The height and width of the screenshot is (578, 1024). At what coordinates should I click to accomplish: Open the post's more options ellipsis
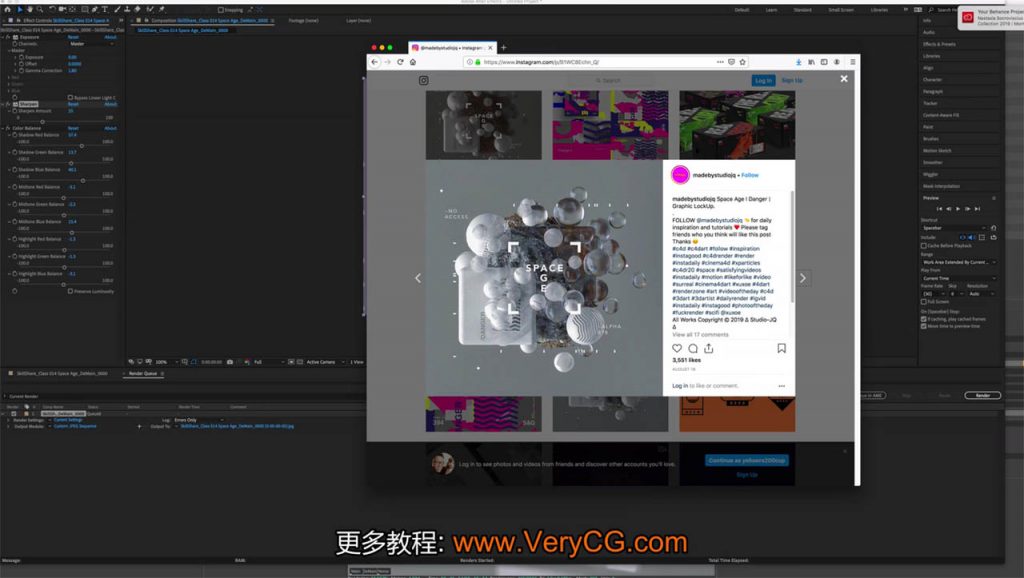(x=781, y=386)
